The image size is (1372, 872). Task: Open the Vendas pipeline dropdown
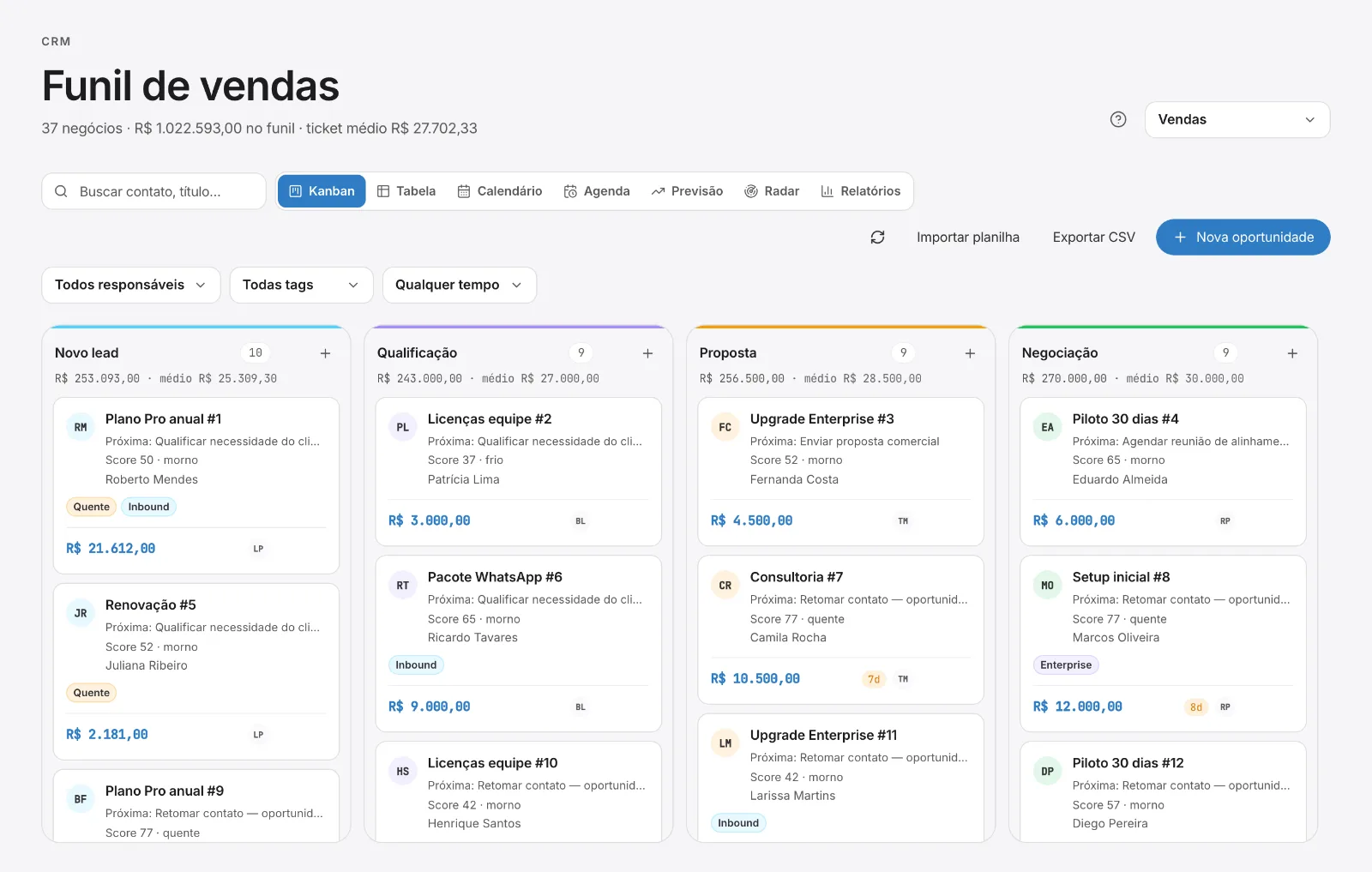(1237, 120)
